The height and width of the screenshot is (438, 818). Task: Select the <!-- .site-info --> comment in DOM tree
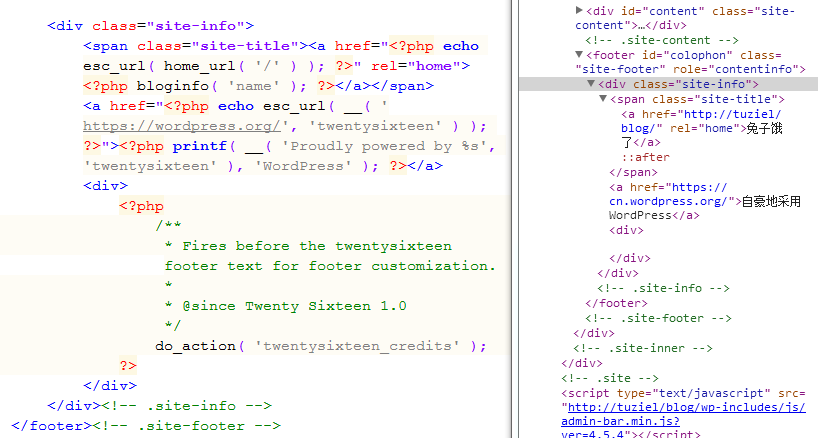663,288
